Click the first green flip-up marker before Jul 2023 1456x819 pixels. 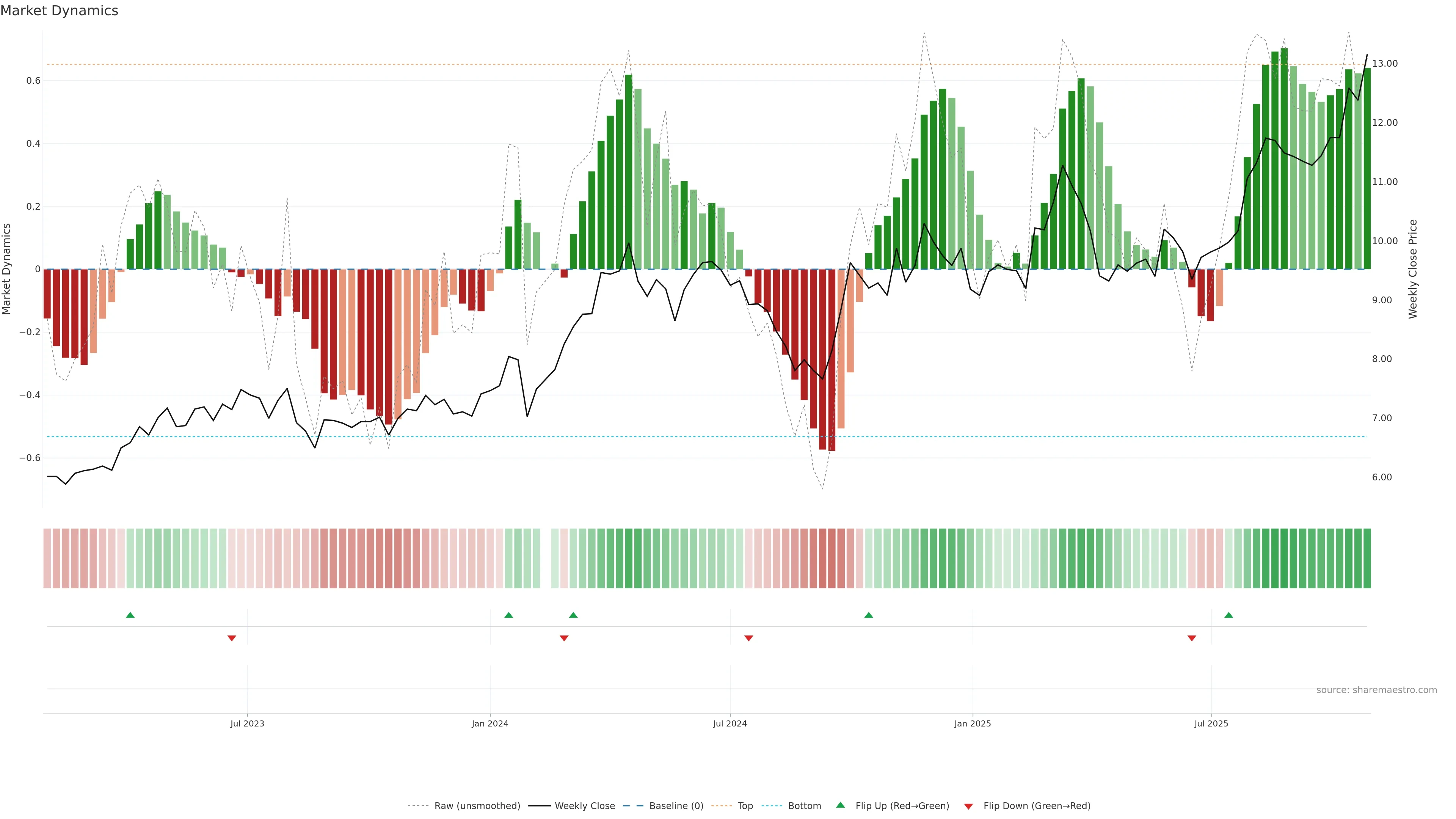coord(130,615)
